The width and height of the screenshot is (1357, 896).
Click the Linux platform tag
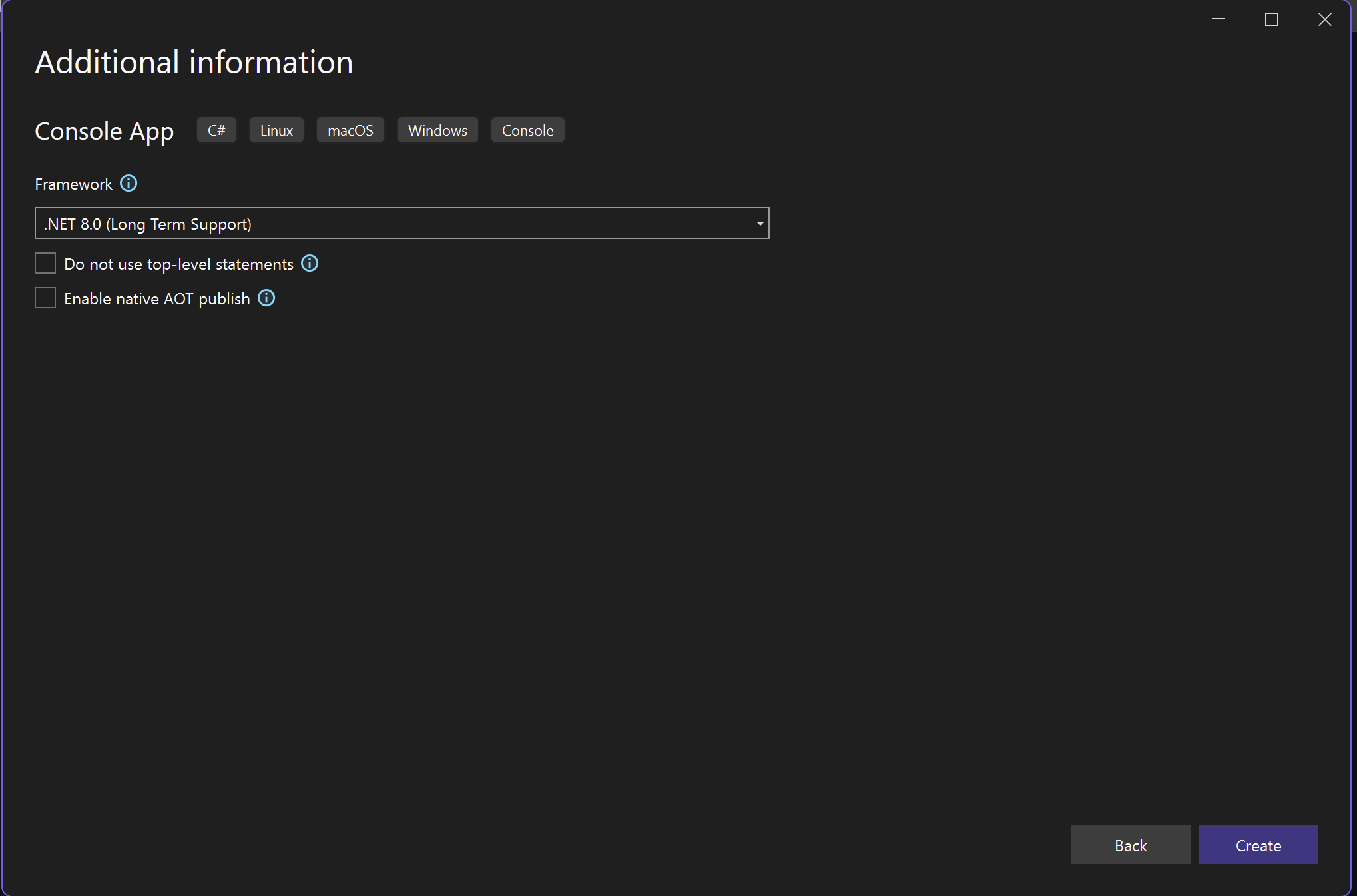pyautogui.click(x=276, y=130)
